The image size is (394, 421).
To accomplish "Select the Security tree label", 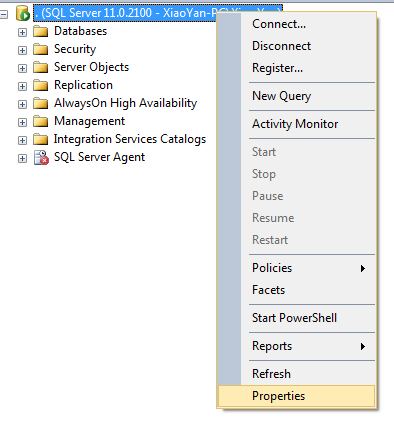I will click(x=75, y=49).
